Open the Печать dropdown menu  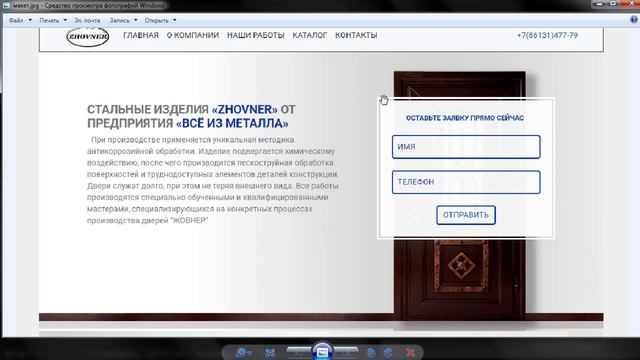(x=53, y=20)
